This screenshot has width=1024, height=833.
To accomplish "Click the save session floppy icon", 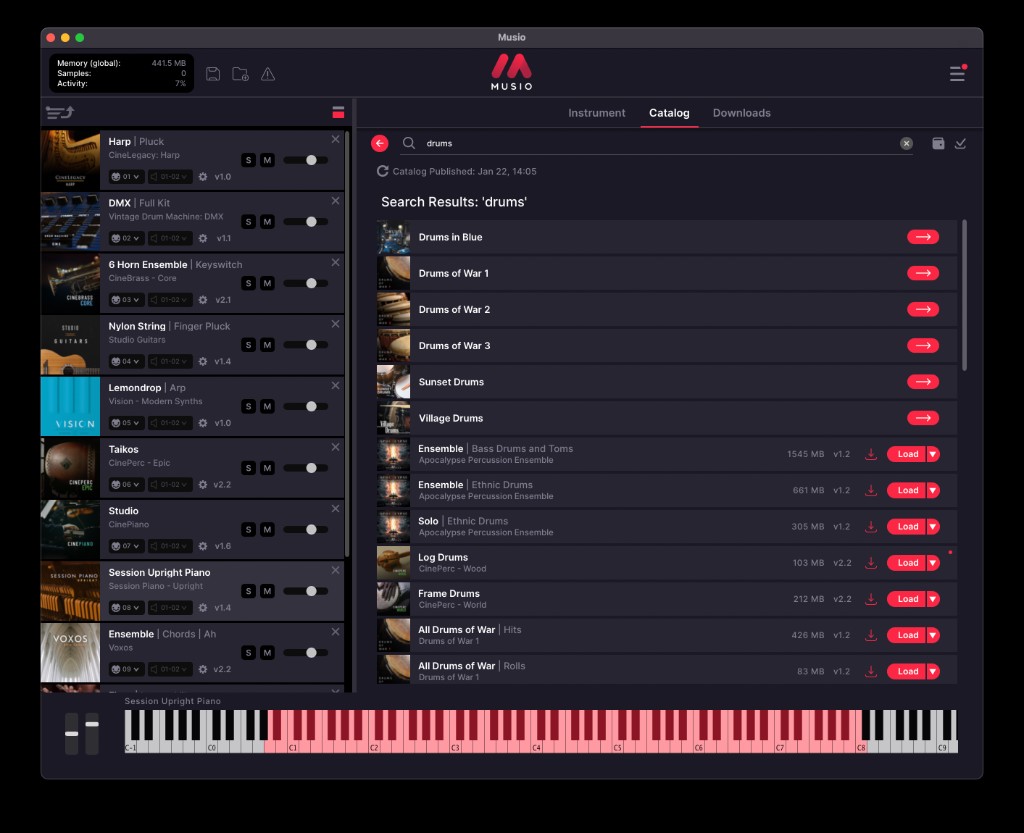I will click(x=213, y=73).
